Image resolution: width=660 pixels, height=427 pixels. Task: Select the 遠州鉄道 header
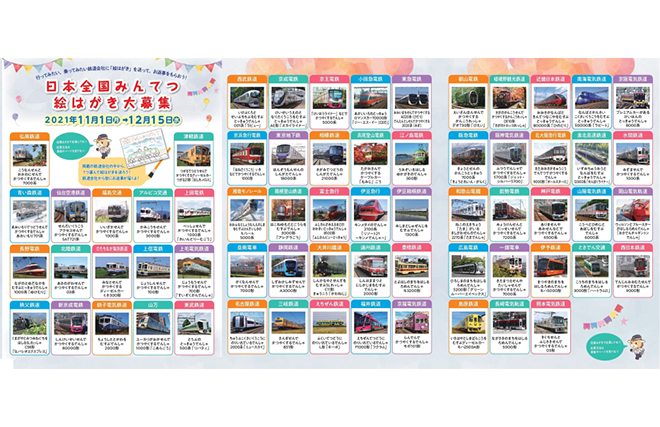pyautogui.click(x=371, y=247)
